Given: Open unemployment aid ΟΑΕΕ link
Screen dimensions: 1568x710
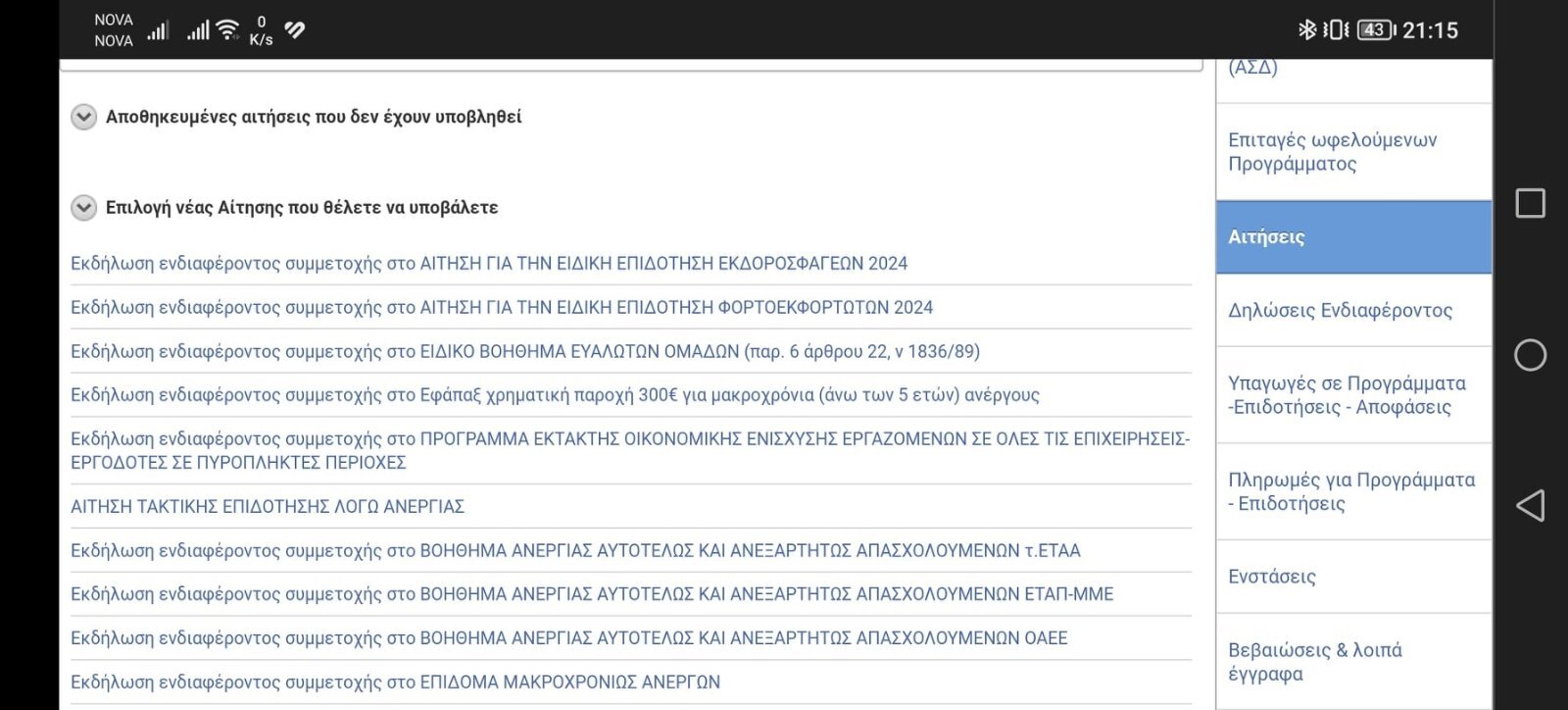Looking at the screenshot, I should pos(569,637).
